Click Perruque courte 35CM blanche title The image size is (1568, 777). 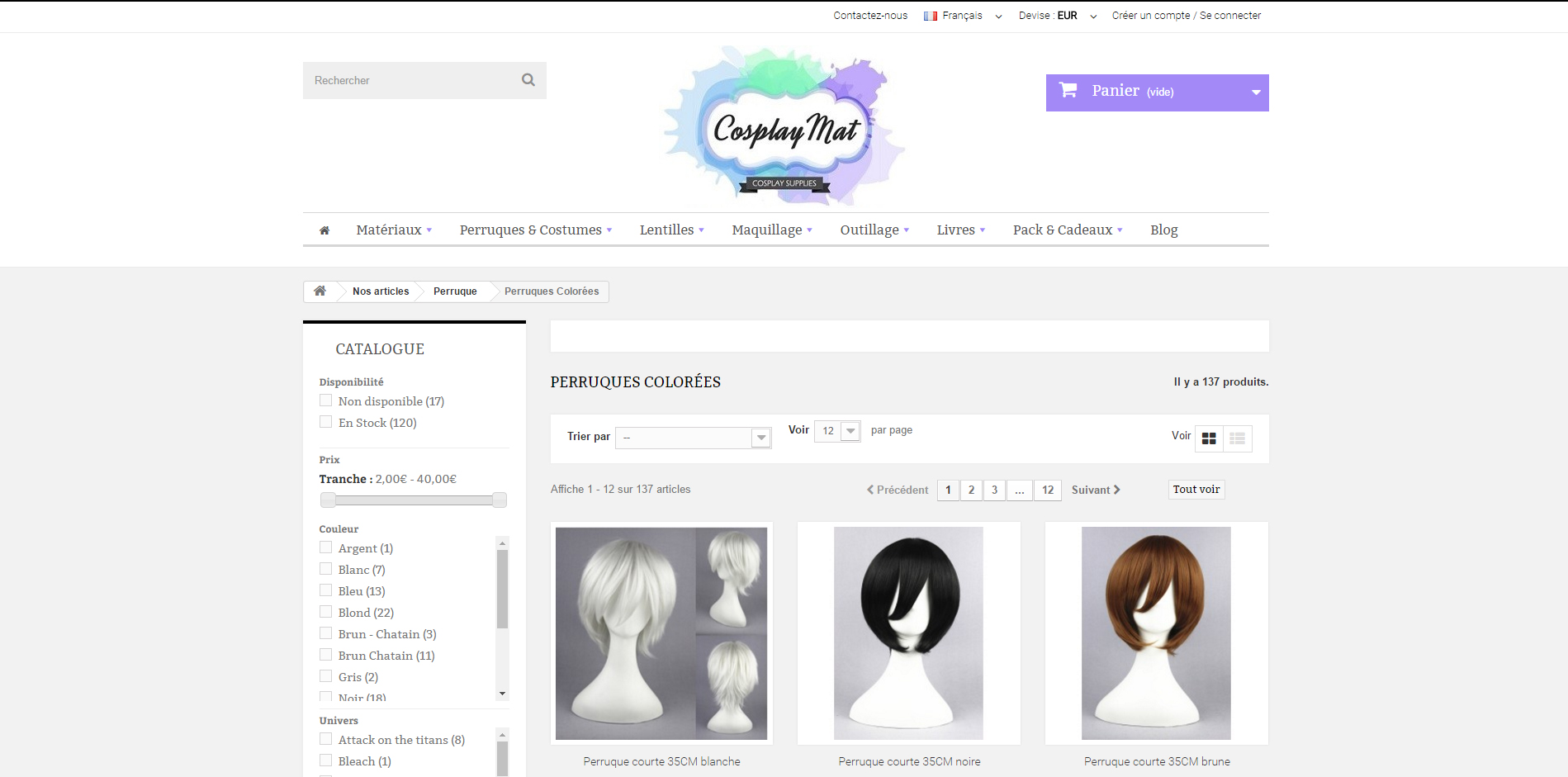point(661,761)
